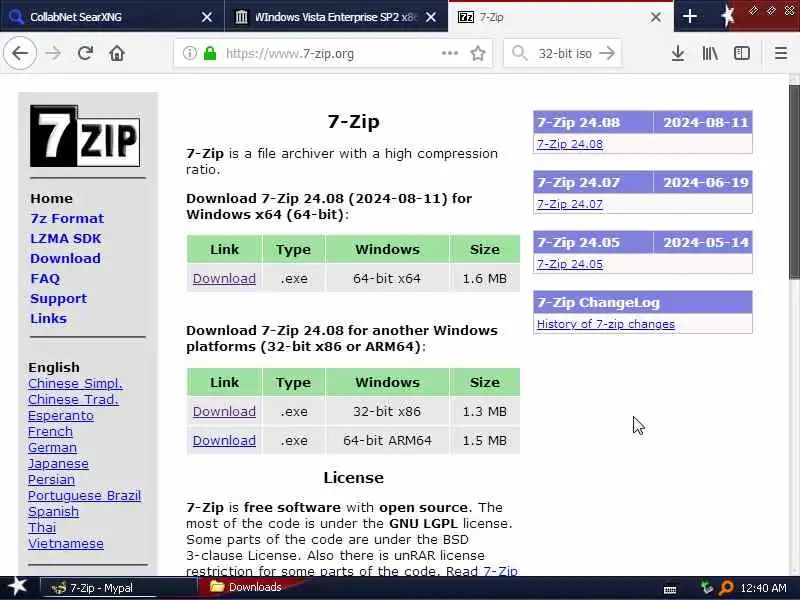Click the tray keyboard icon
The width and height of the screenshot is (800, 600).
[x=670, y=590]
